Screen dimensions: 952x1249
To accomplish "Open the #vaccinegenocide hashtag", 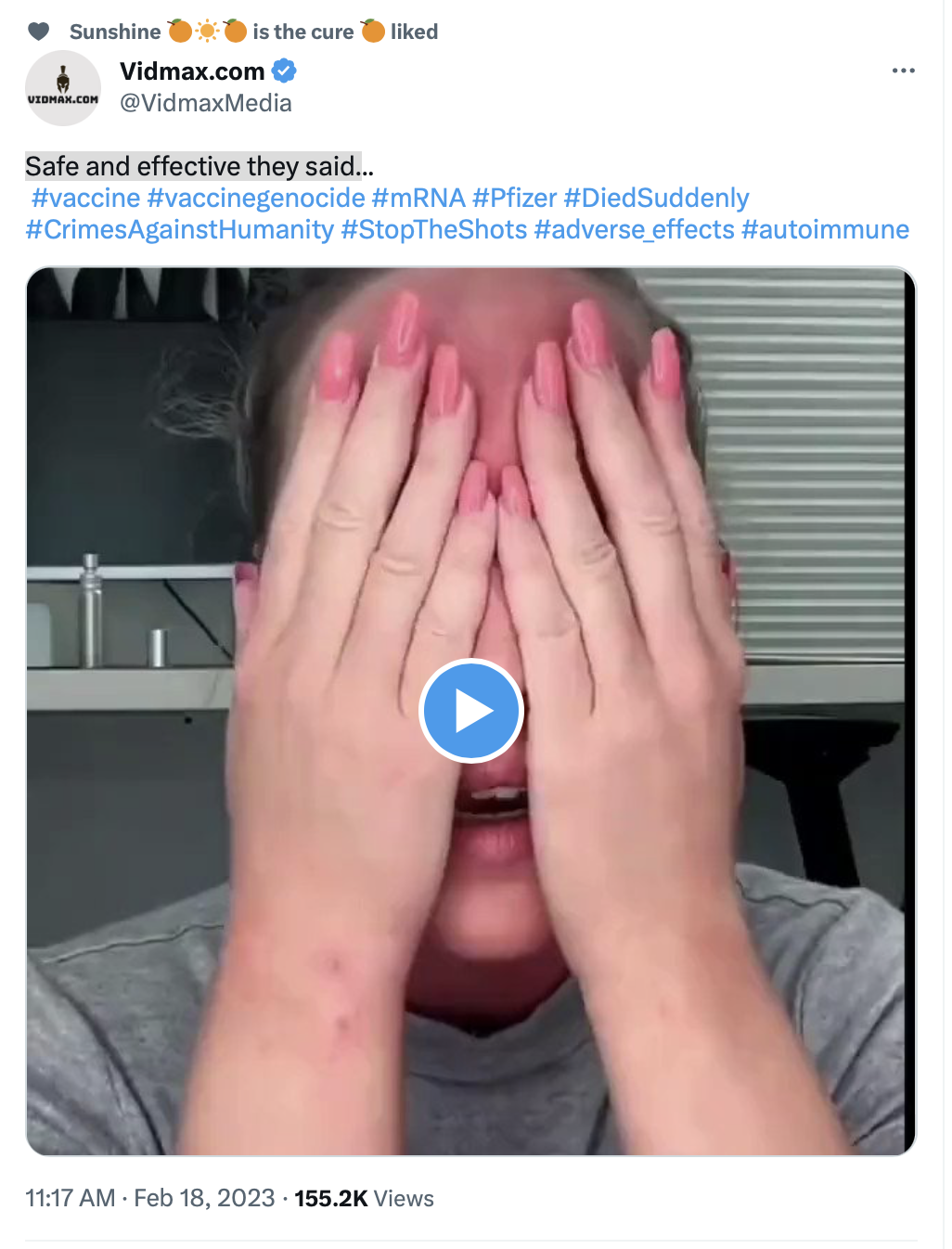I will tap(256, 198).
